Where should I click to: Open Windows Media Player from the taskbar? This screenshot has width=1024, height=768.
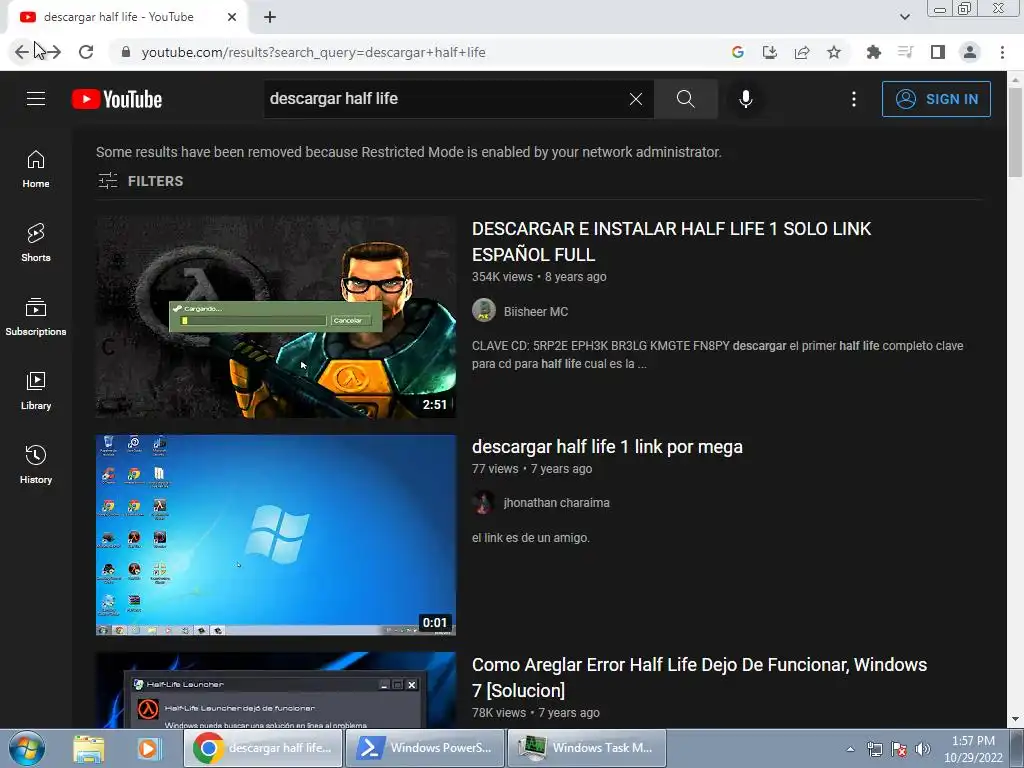point(148,748)
